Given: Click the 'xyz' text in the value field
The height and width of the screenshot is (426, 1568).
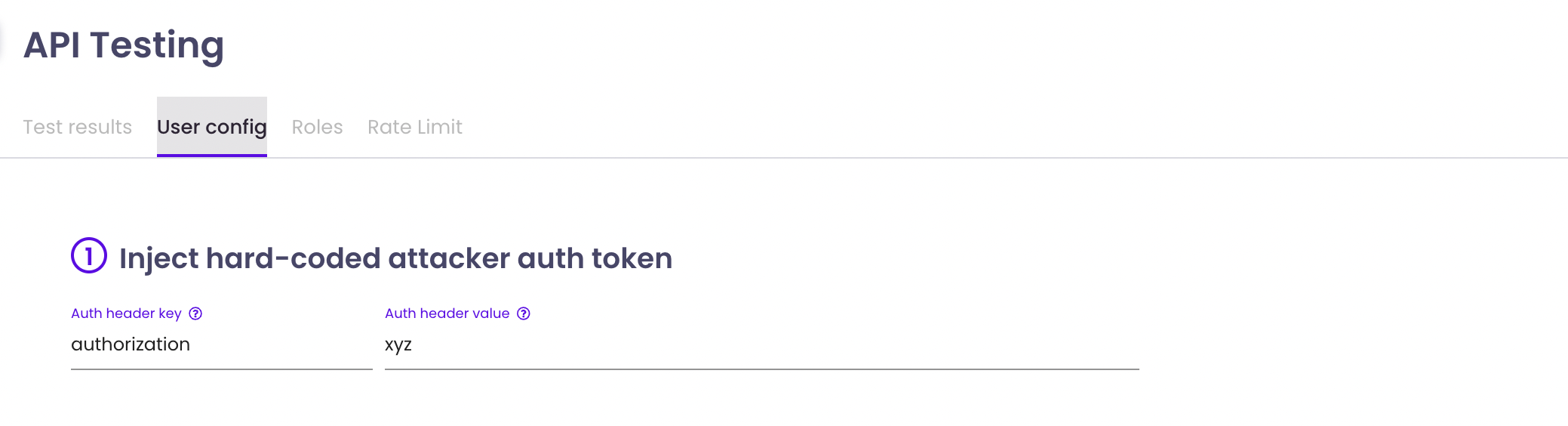Looking at the screenshot, I should click(x=398, y=345).
